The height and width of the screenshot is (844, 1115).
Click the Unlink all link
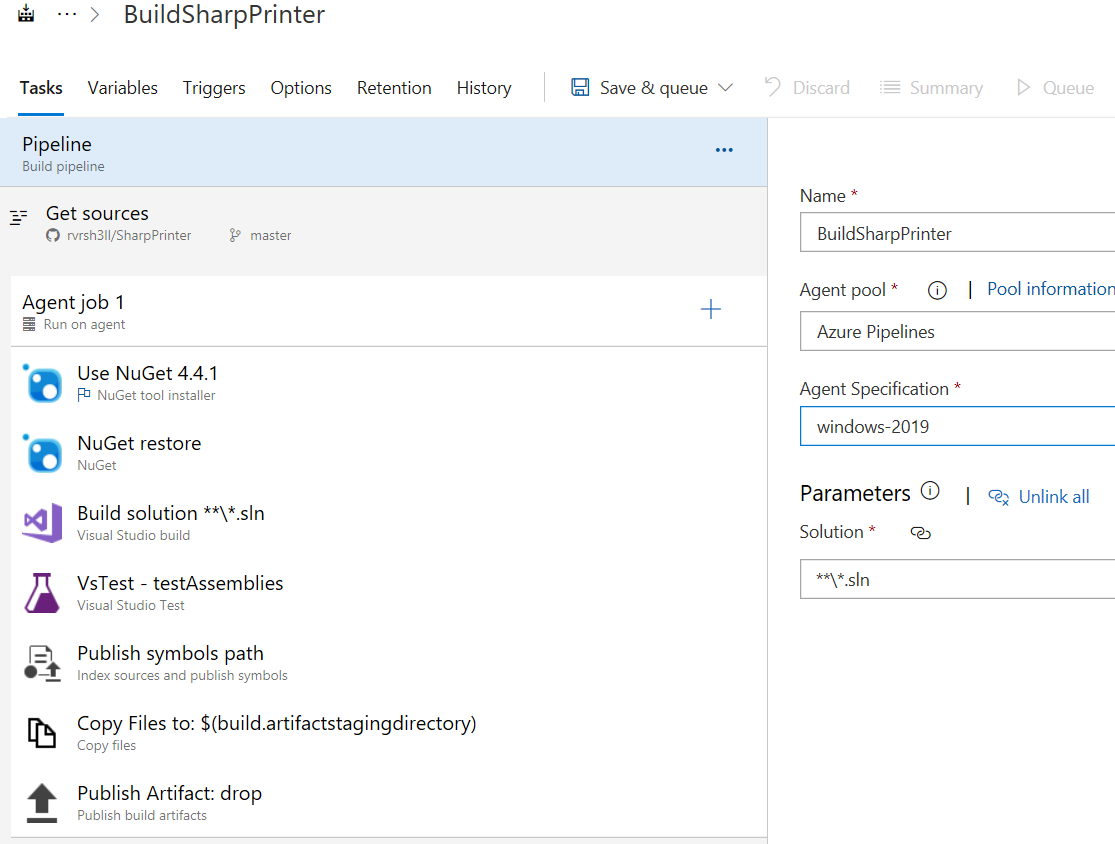point(1054,497)
